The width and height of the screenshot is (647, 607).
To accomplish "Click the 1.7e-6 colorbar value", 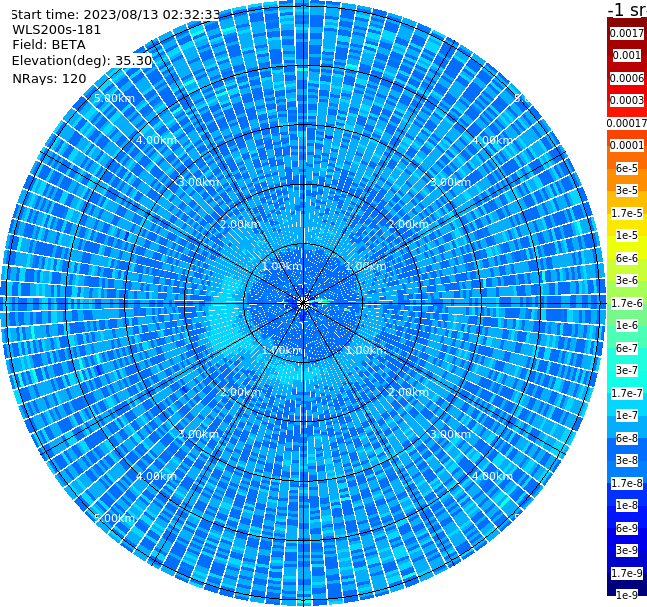I will click(x=627, y=303).
